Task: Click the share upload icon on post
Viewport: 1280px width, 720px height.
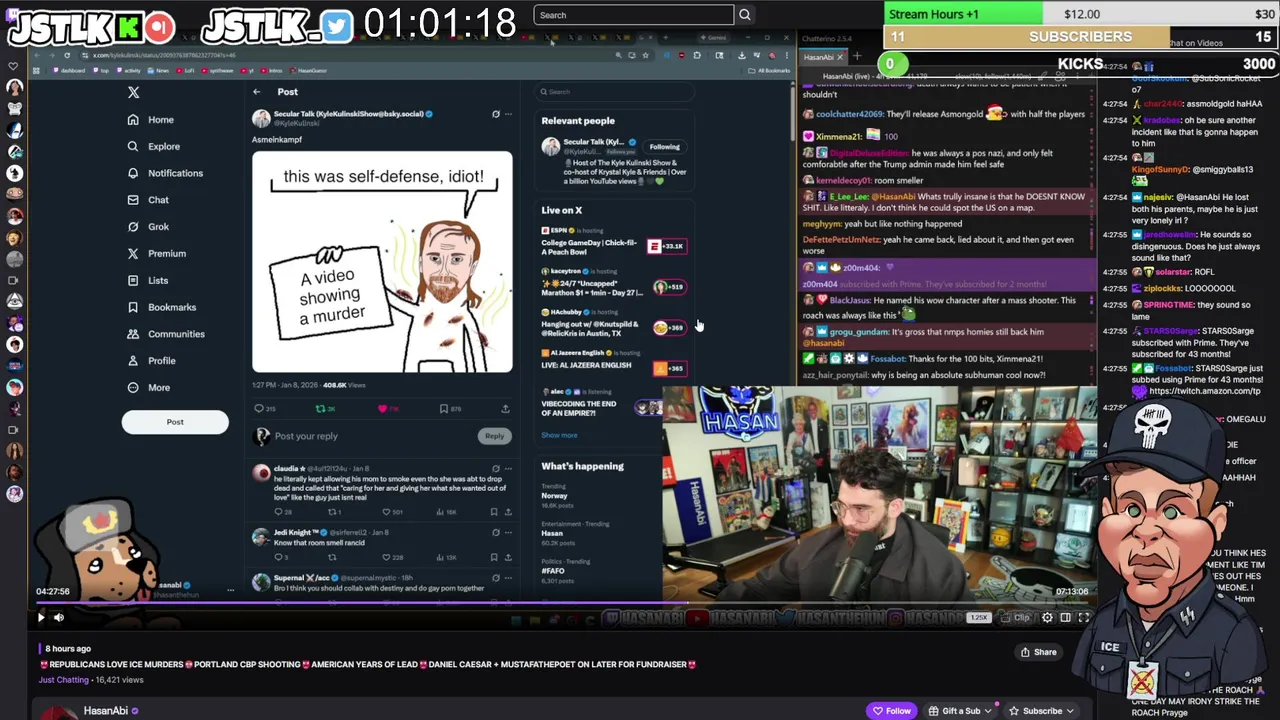Action: tap(505, 409)
